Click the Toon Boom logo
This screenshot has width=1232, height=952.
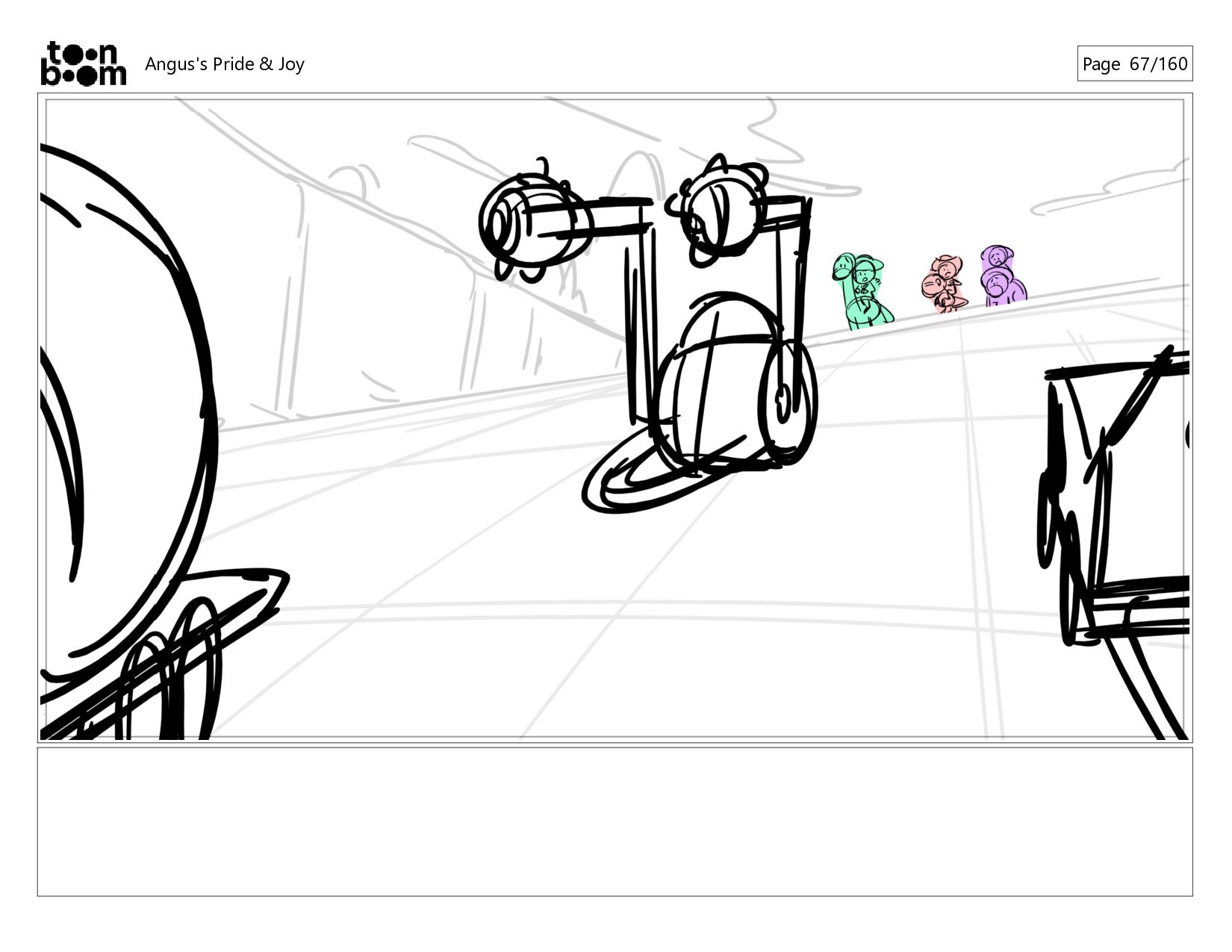(83, 63)
